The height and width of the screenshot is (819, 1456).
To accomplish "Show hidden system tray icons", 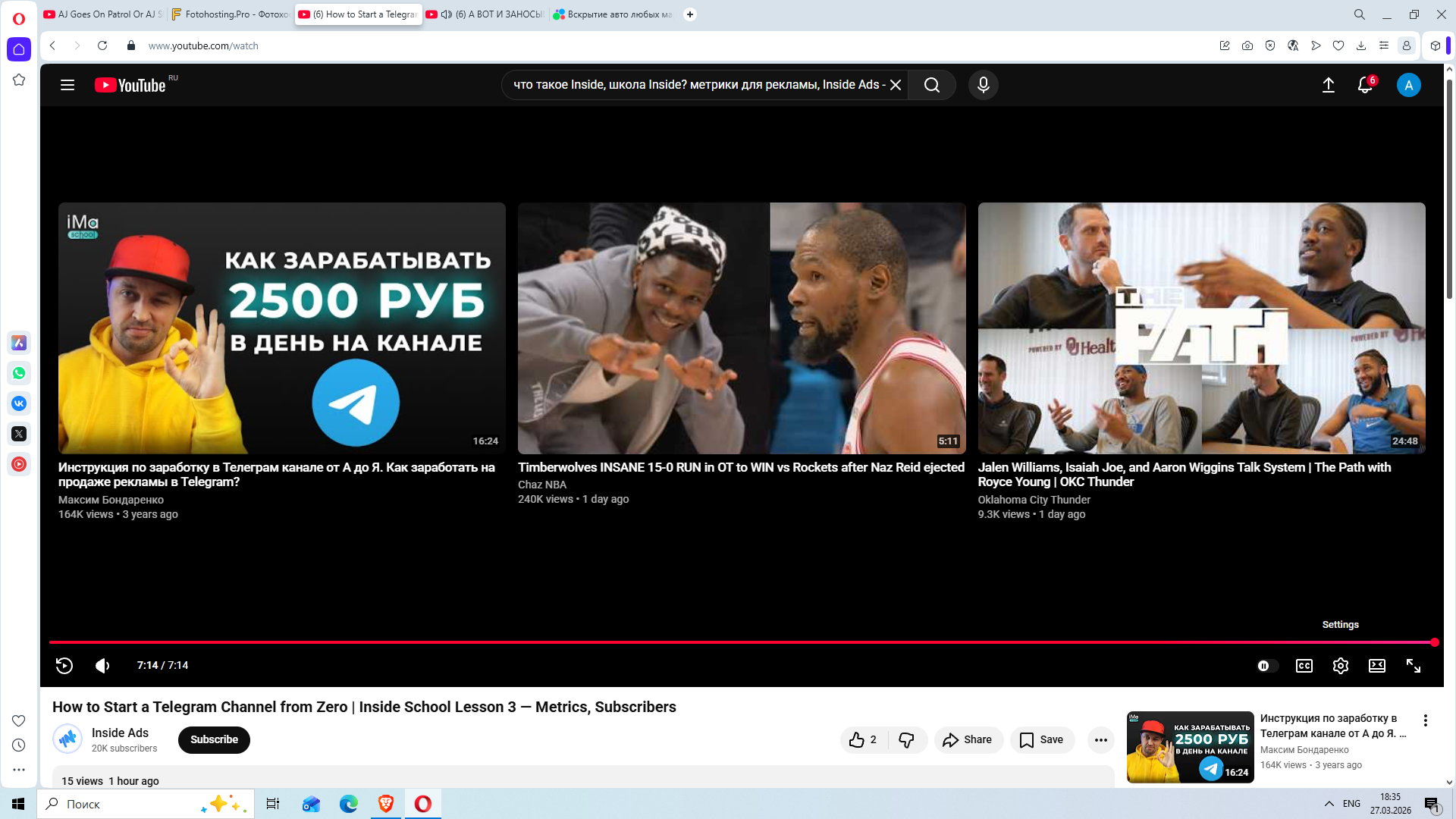I will click(x=1329, y=804).
